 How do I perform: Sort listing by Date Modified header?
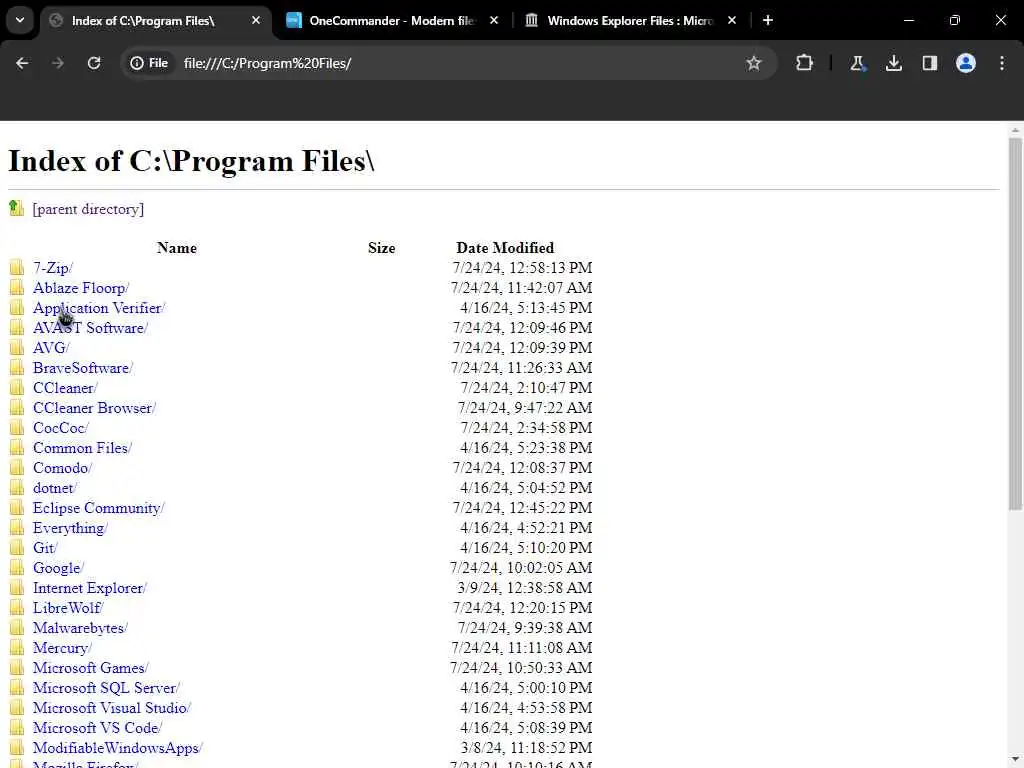tap(505, 248)
